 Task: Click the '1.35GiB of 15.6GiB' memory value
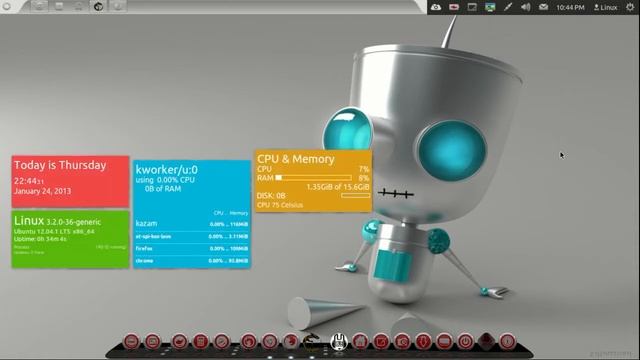(338, 187)
